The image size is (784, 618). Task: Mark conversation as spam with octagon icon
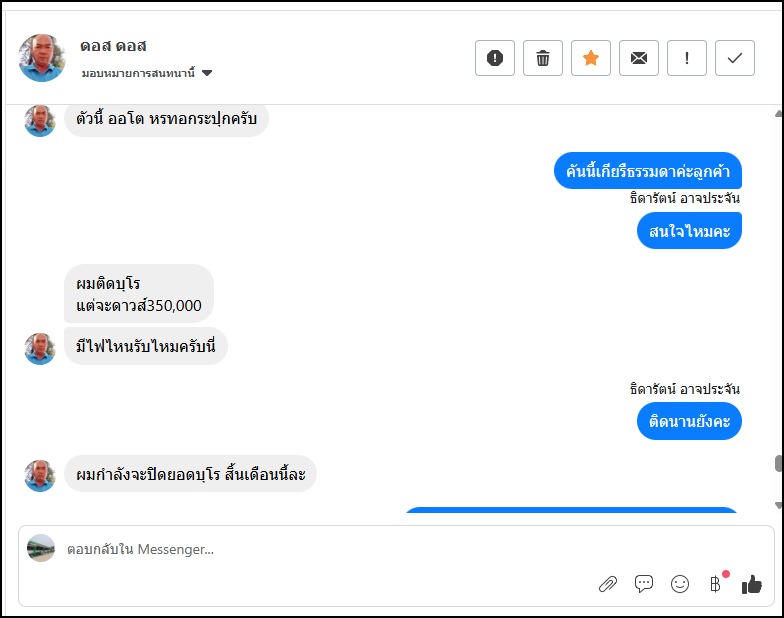[495, 58]
